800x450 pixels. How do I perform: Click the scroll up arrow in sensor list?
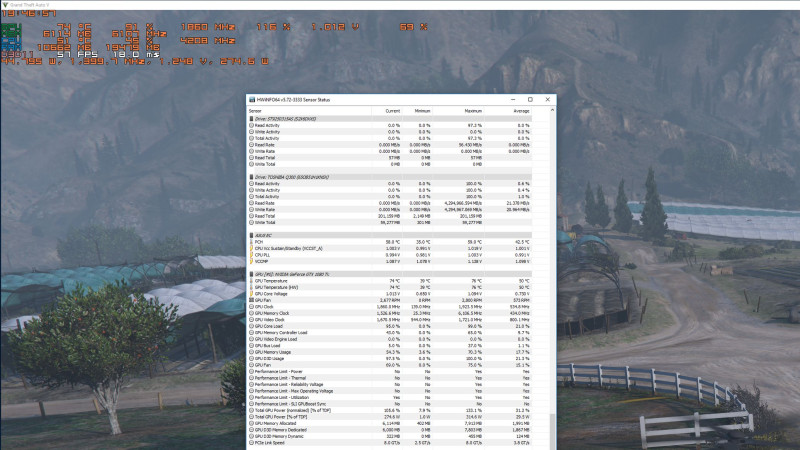coord(553,111)
